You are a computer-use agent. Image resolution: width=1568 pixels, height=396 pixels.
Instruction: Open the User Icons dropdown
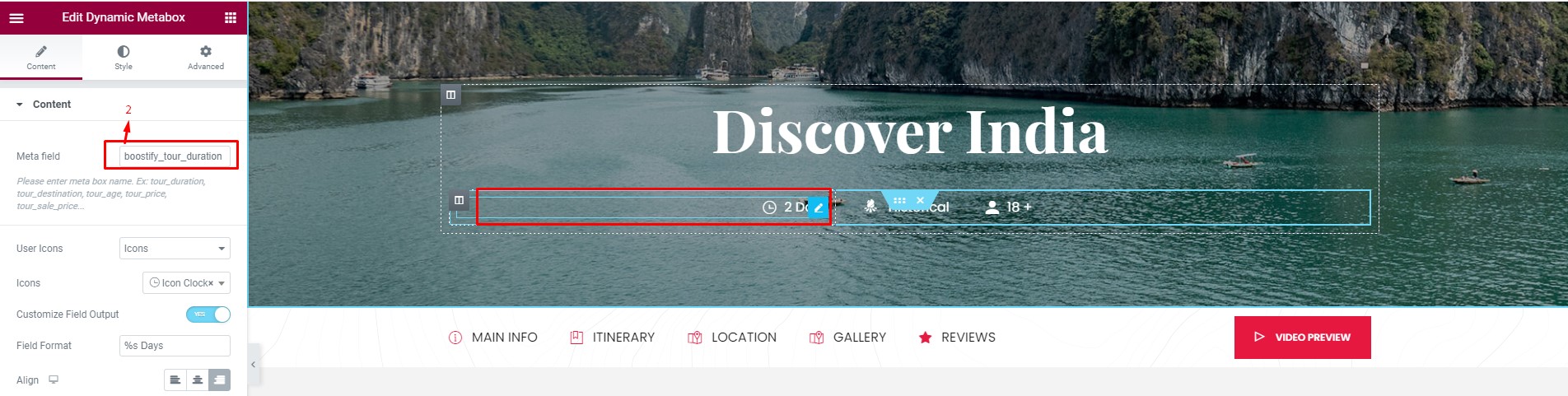click(x=175, y=249)
